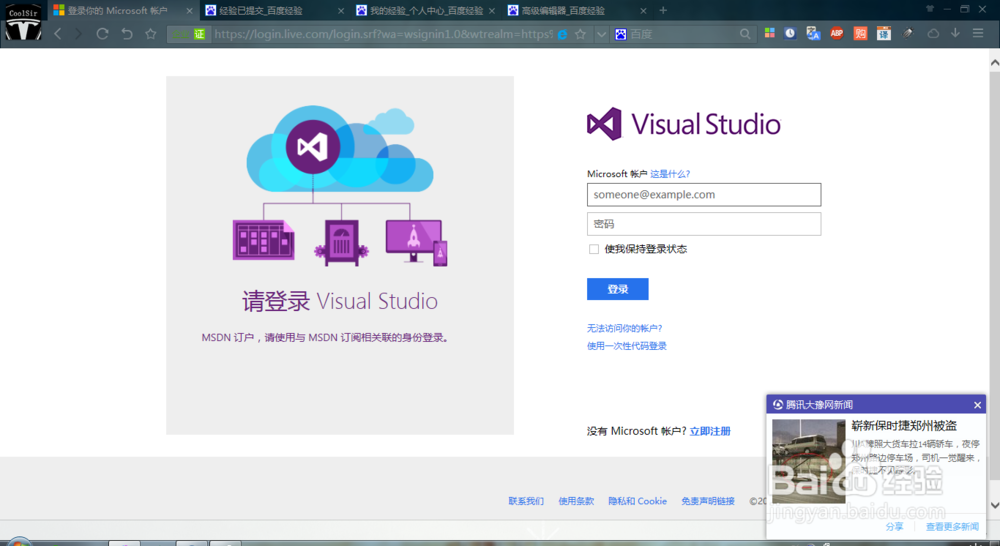Click the browser back arrow
This screenshot has width=1000, height=546.
coord(58,34)
